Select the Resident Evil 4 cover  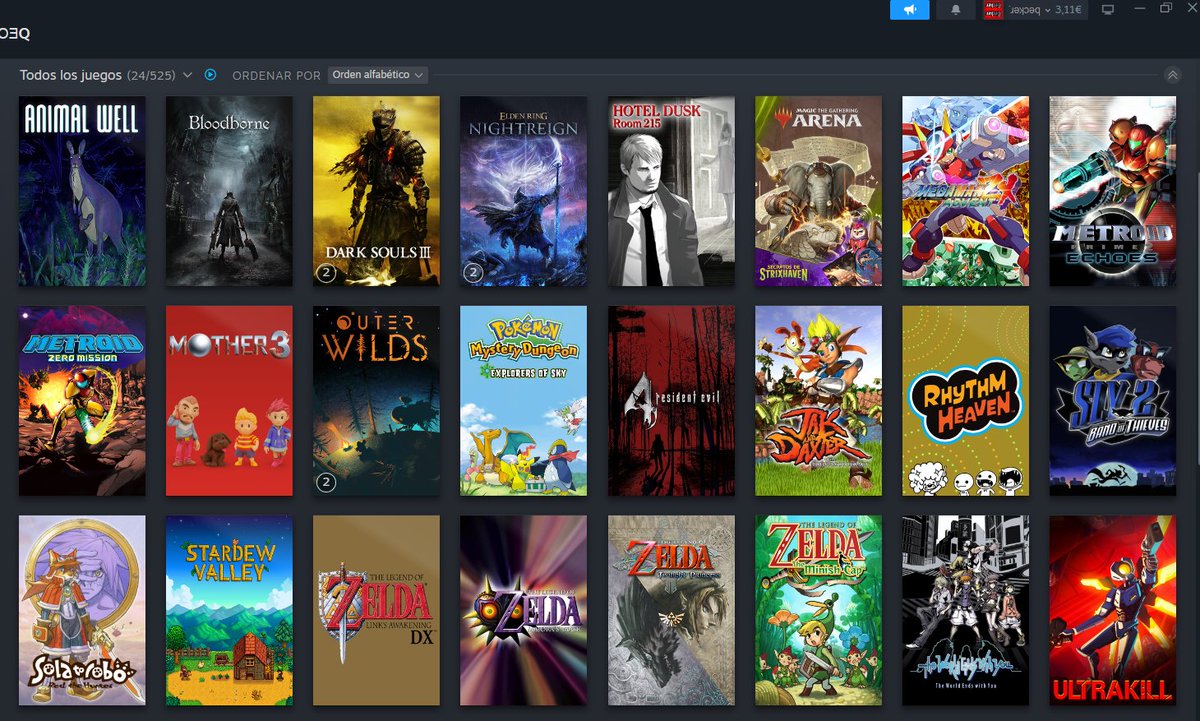671,401
